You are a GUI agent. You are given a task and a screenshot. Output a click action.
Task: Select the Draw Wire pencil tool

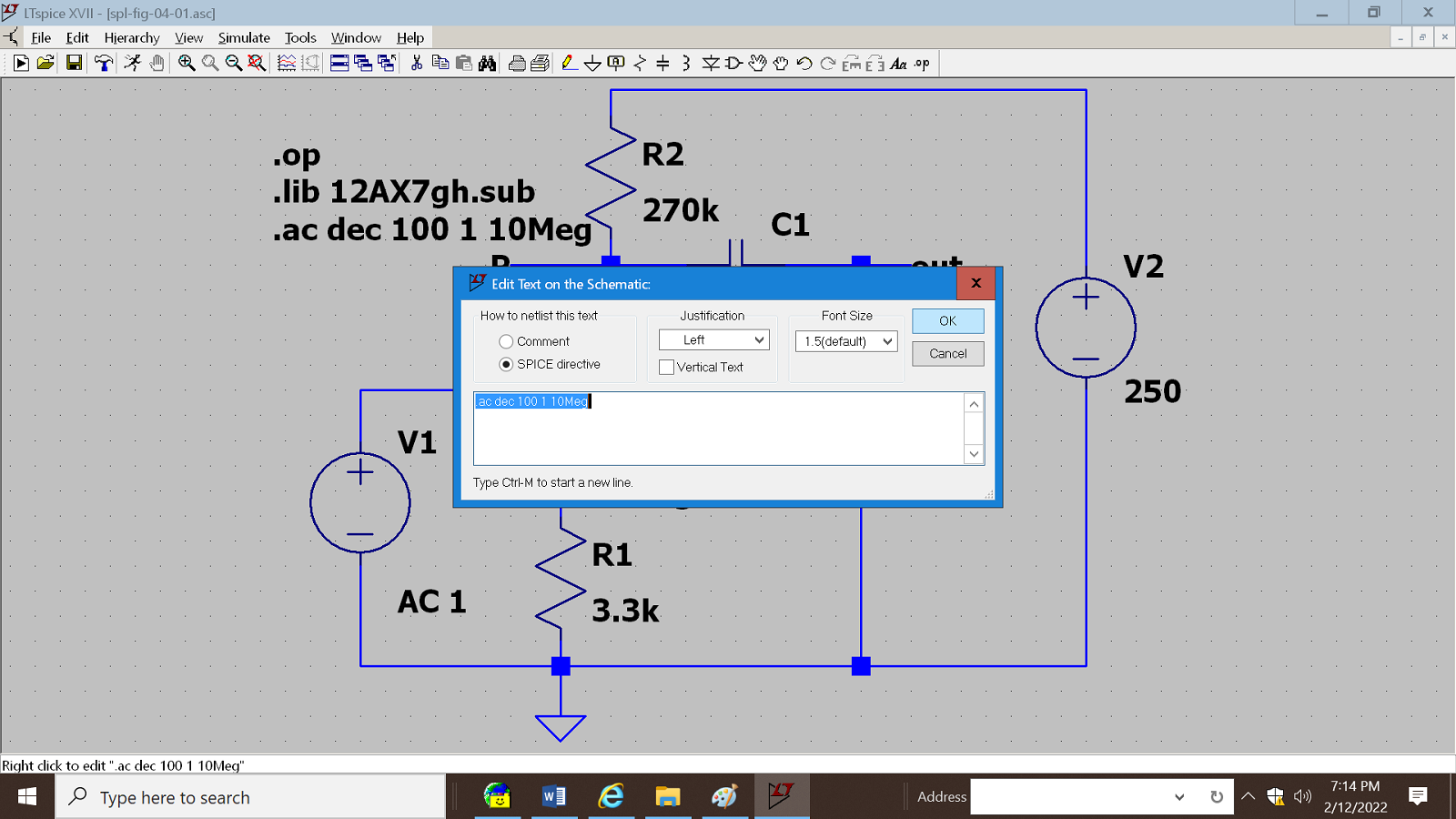[569, 63]
